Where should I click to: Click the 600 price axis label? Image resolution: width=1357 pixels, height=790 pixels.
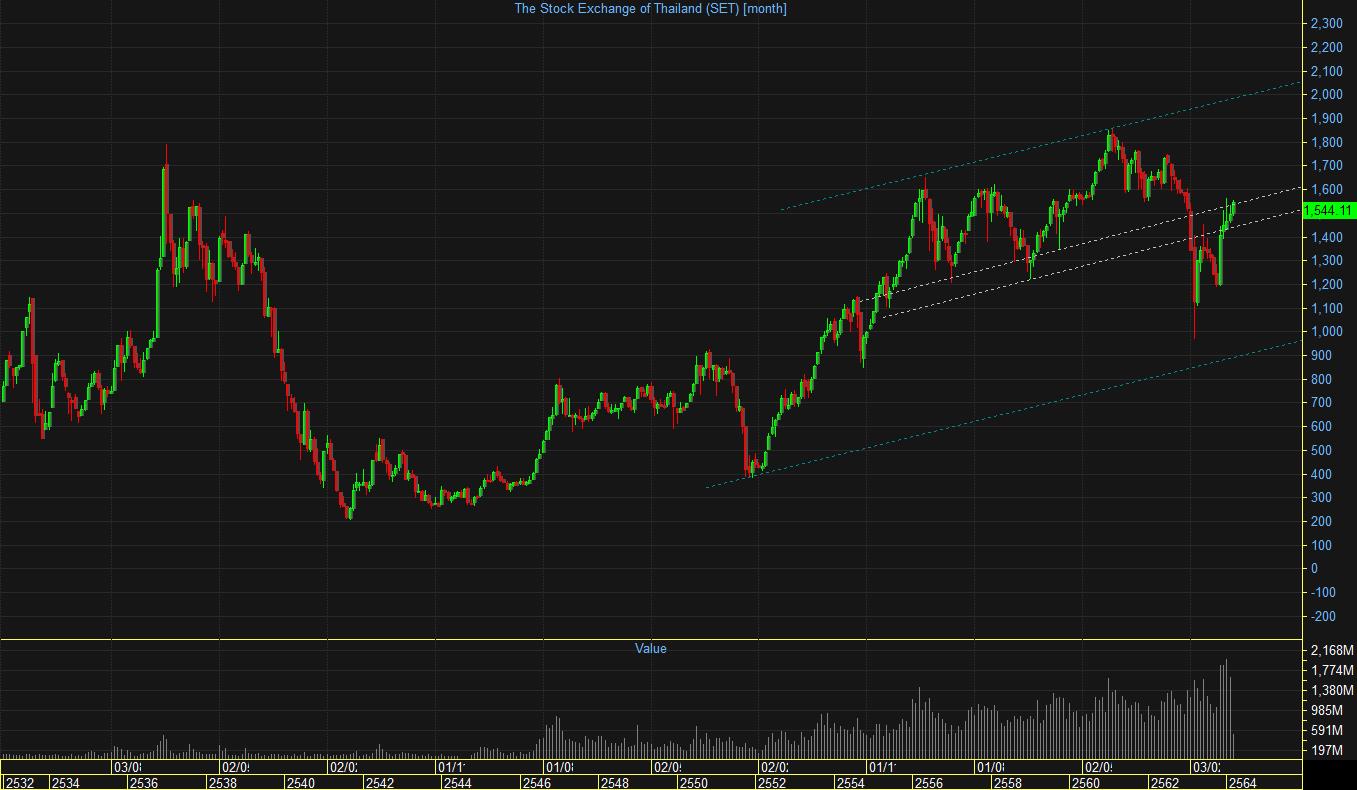point(1321,426)
